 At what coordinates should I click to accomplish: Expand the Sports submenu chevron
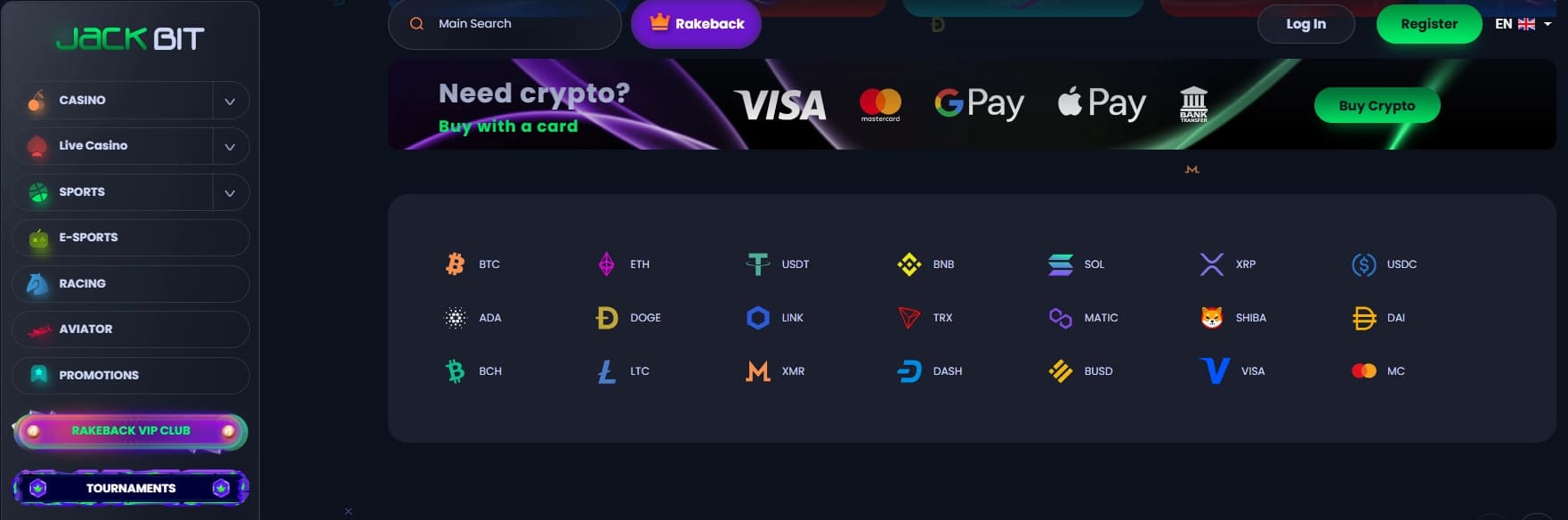(x=230, y=192)
